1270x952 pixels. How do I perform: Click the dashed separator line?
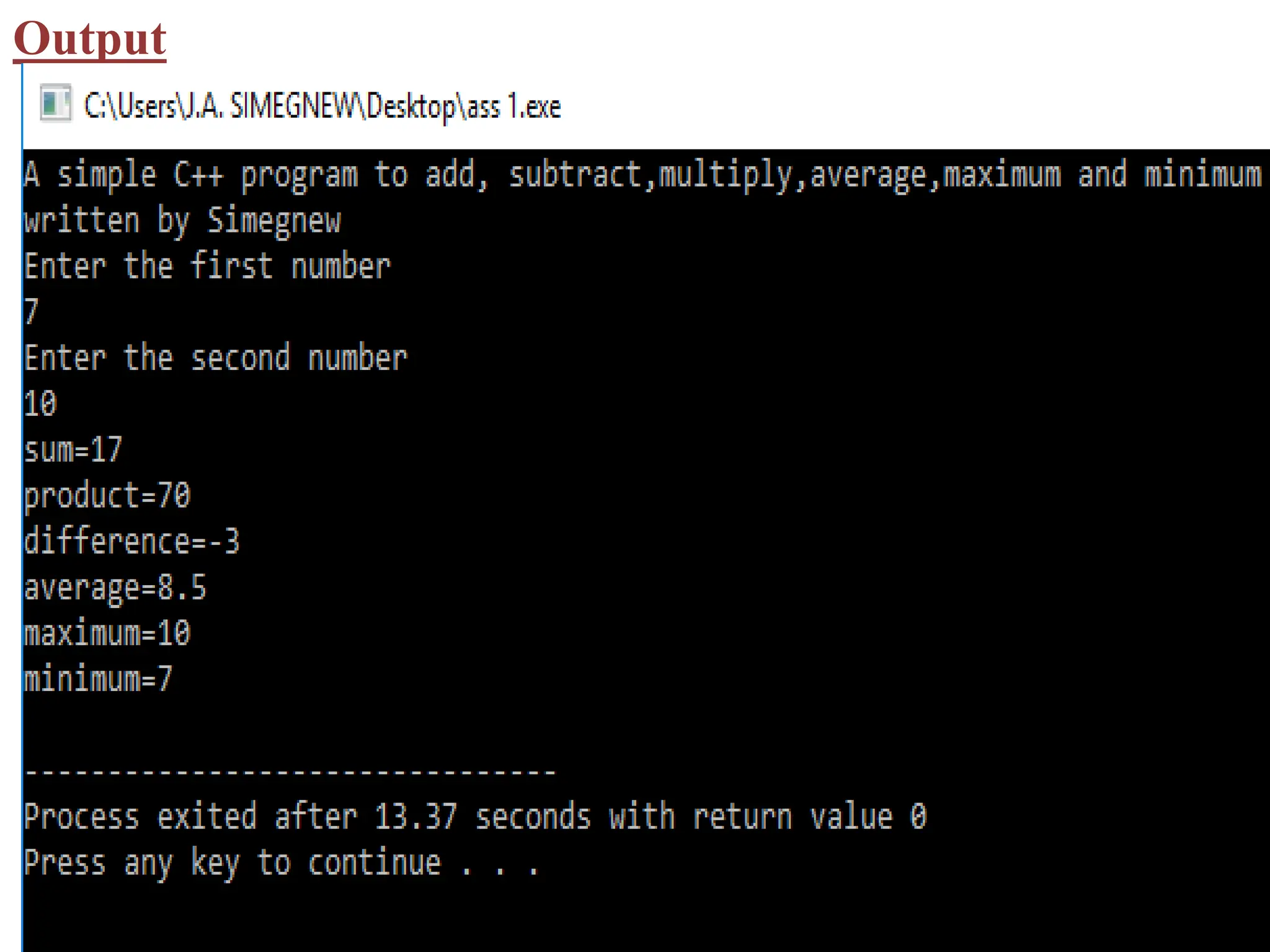[290, 772]
